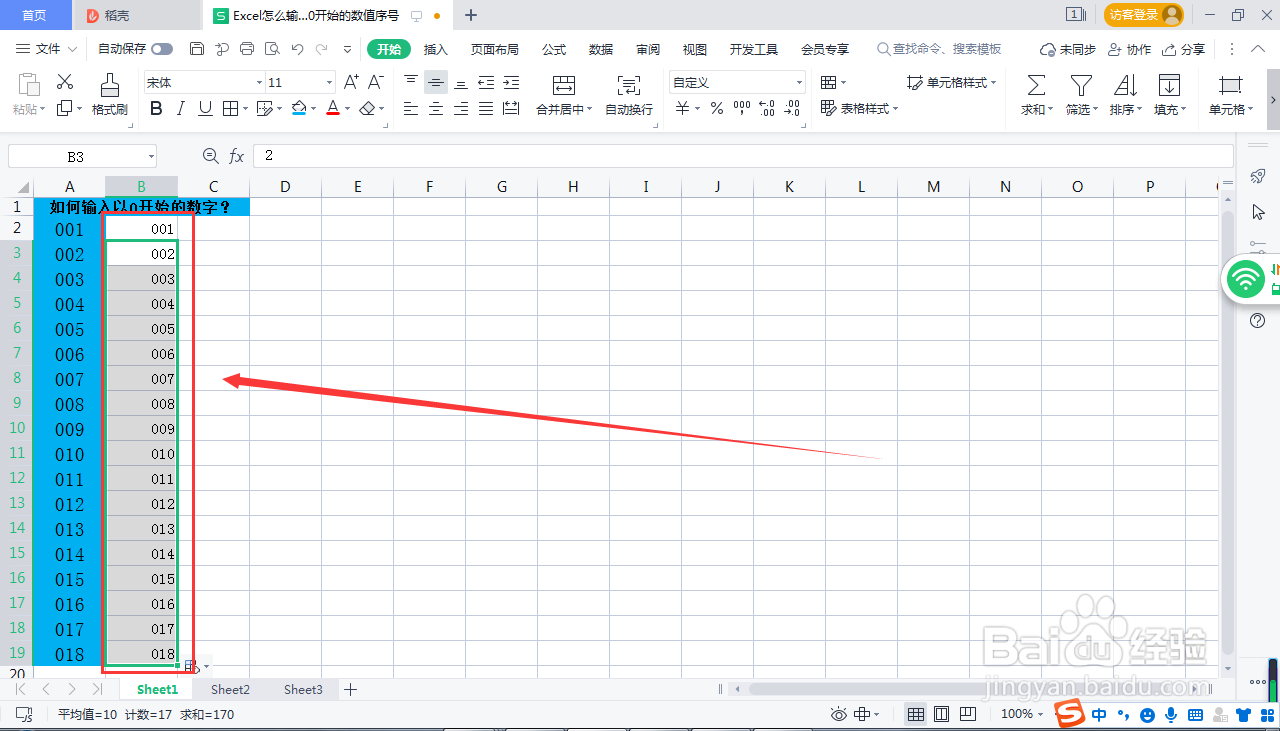Toggle the AutoSave (自动保存) switch
The height and width of the screenshot is (731, 1280).
tap(160, 48)
